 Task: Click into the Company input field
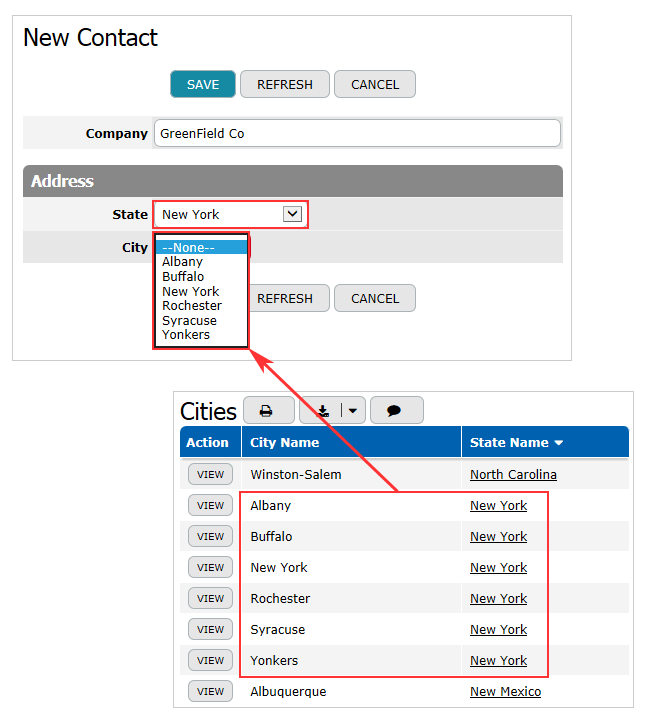[357, 133]
